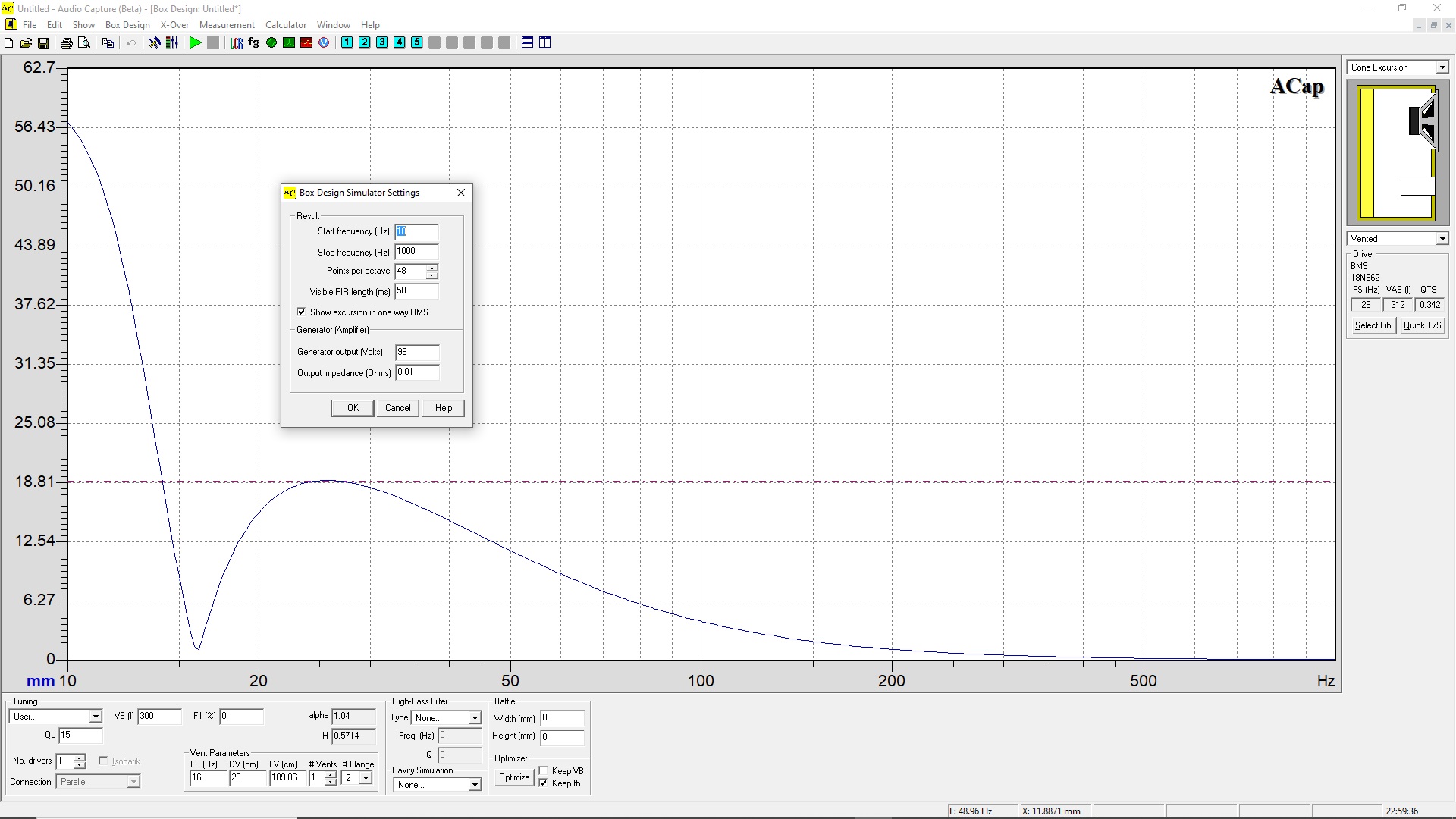Click the Generator output Volts field
1456x819 pixels.
(x=417, y=352)
